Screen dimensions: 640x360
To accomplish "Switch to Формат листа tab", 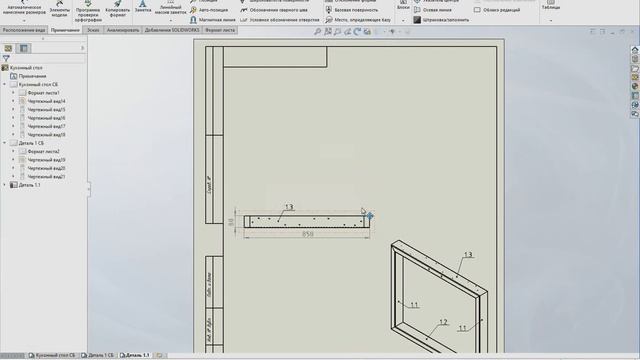I will click(x=220, y=30).
